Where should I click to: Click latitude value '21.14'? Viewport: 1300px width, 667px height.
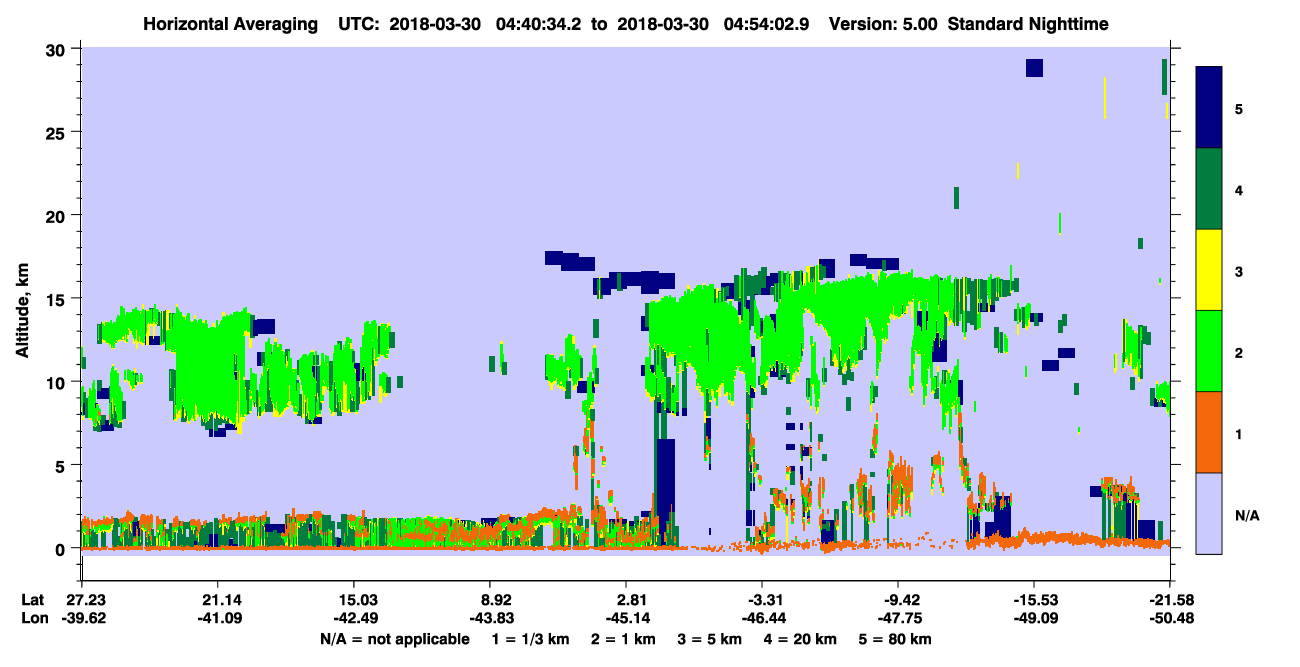click(217, 600)
